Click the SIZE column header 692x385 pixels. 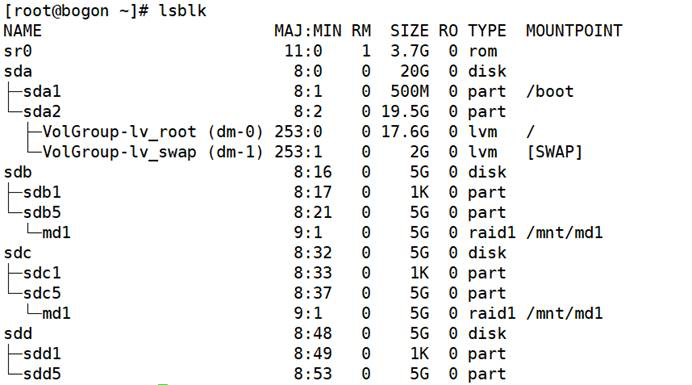tap(409, 30)
